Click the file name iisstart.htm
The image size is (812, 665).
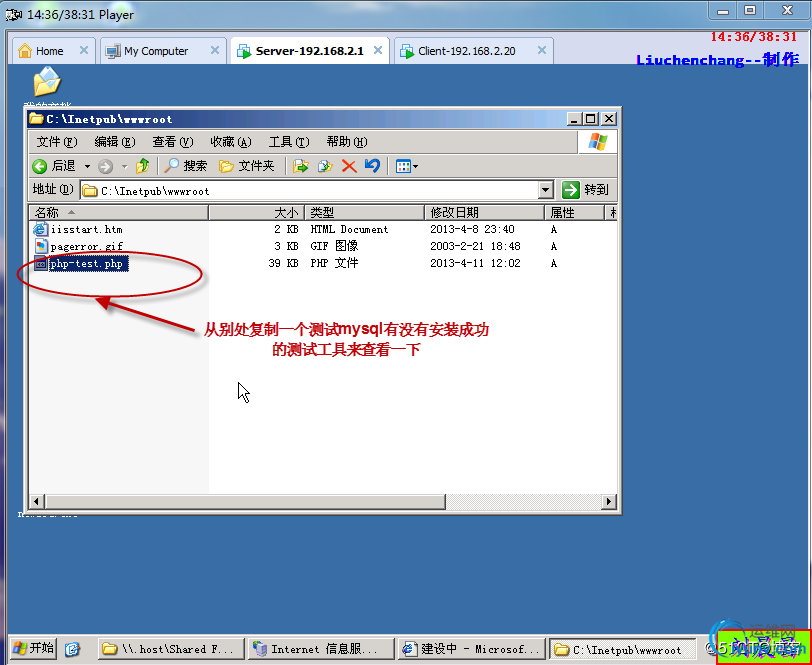pyautogui.click(x=86, y=229)
